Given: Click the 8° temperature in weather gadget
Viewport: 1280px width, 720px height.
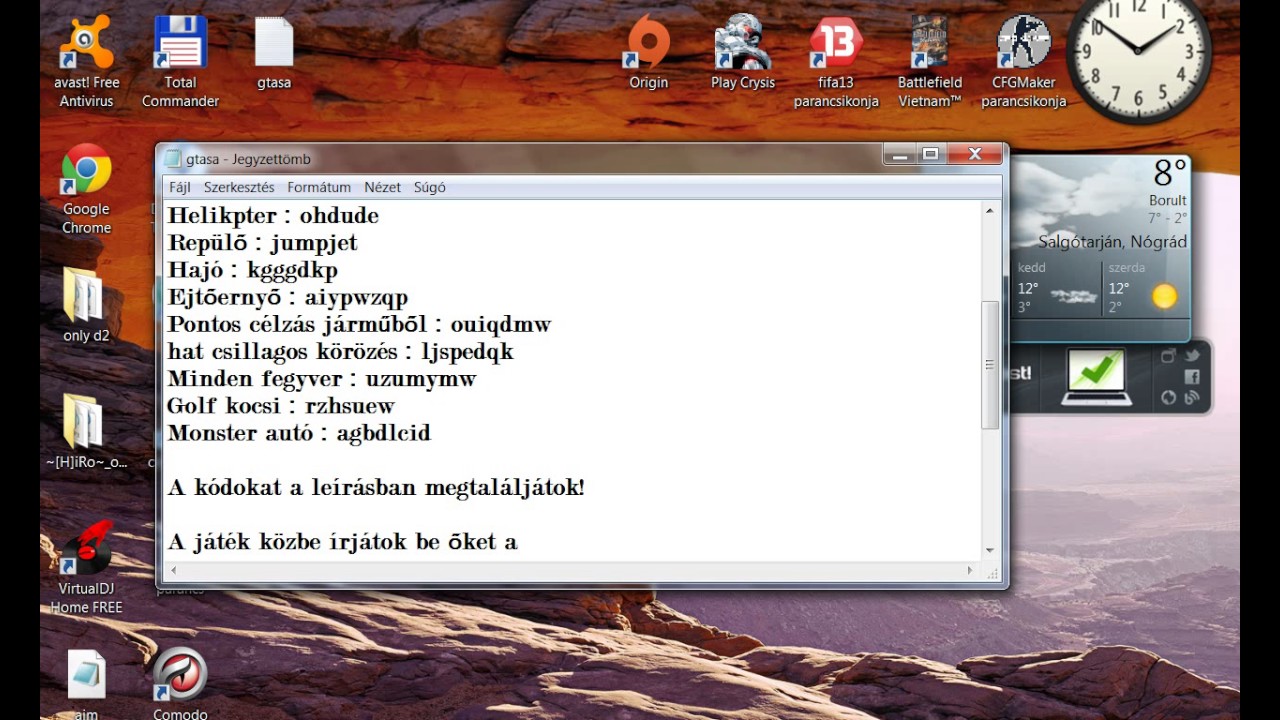Looking at the screenshot, I should pyautogui.click(x=1169, y=174).
